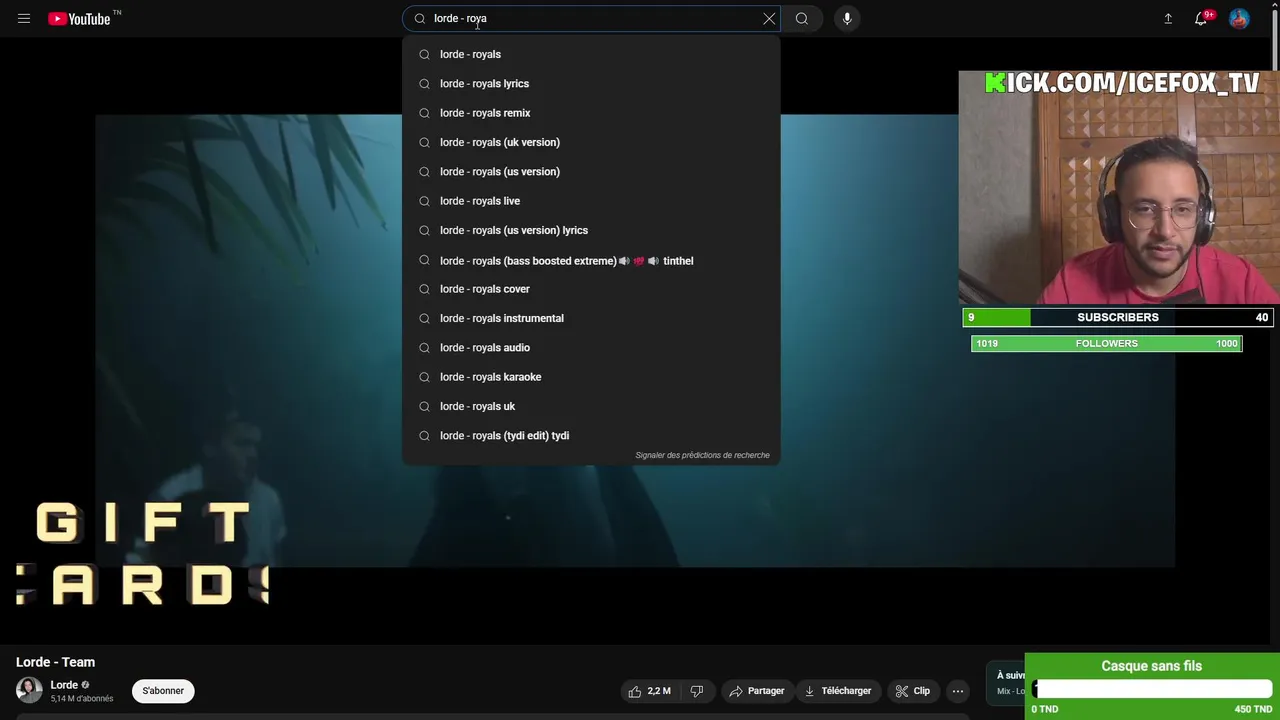
Task: Select "lorde - royals cover" suggestion
Action: point(591,289)
